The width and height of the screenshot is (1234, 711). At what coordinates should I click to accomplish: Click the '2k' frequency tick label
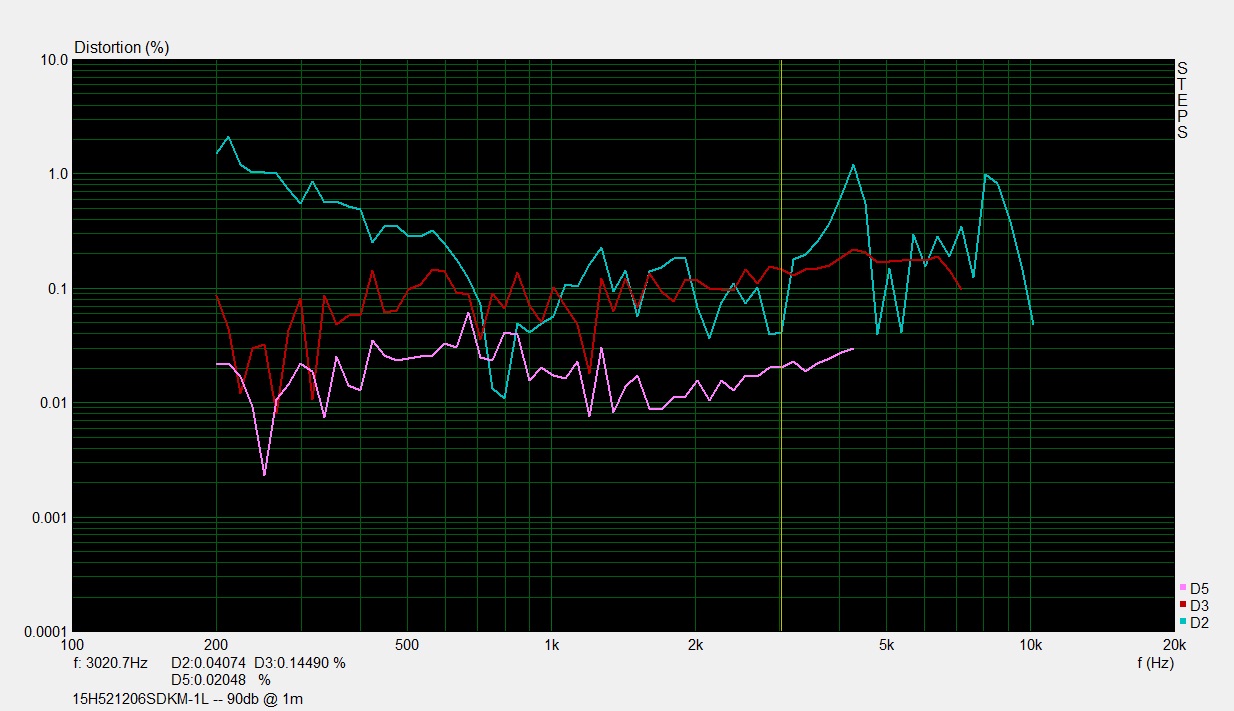click(x=696, y=645)
